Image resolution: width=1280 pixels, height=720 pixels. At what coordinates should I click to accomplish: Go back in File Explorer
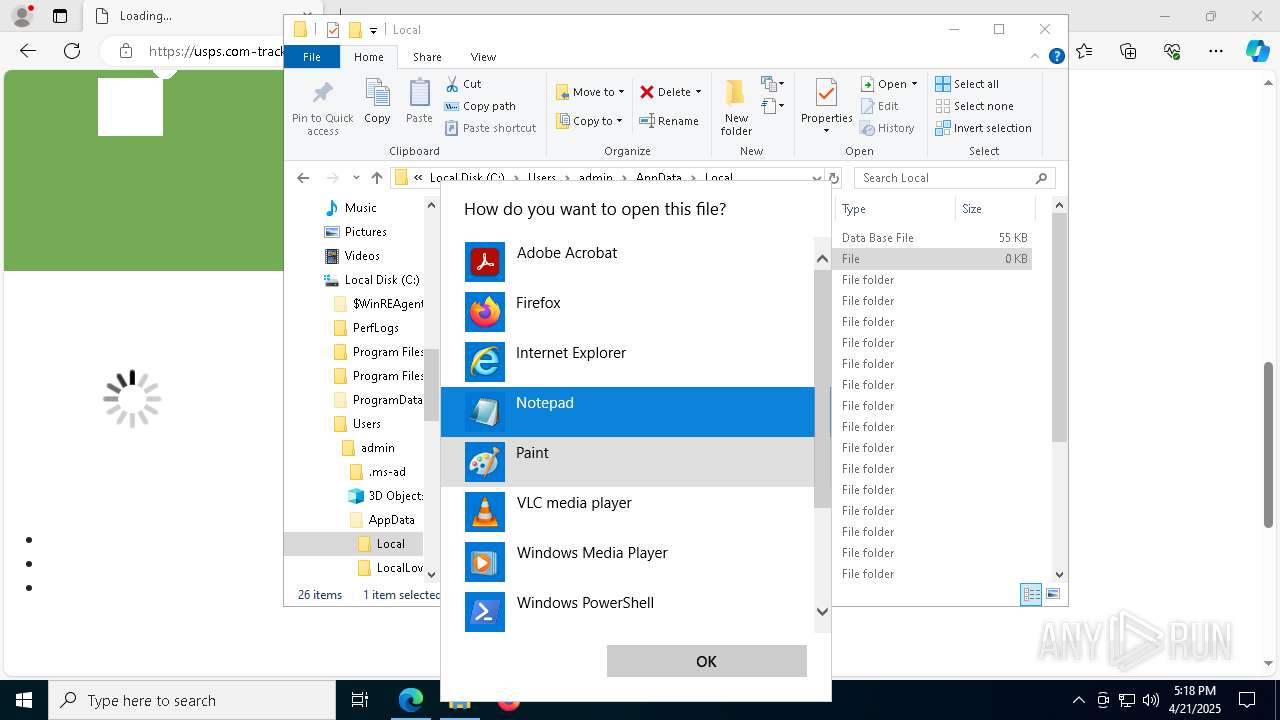303,178
